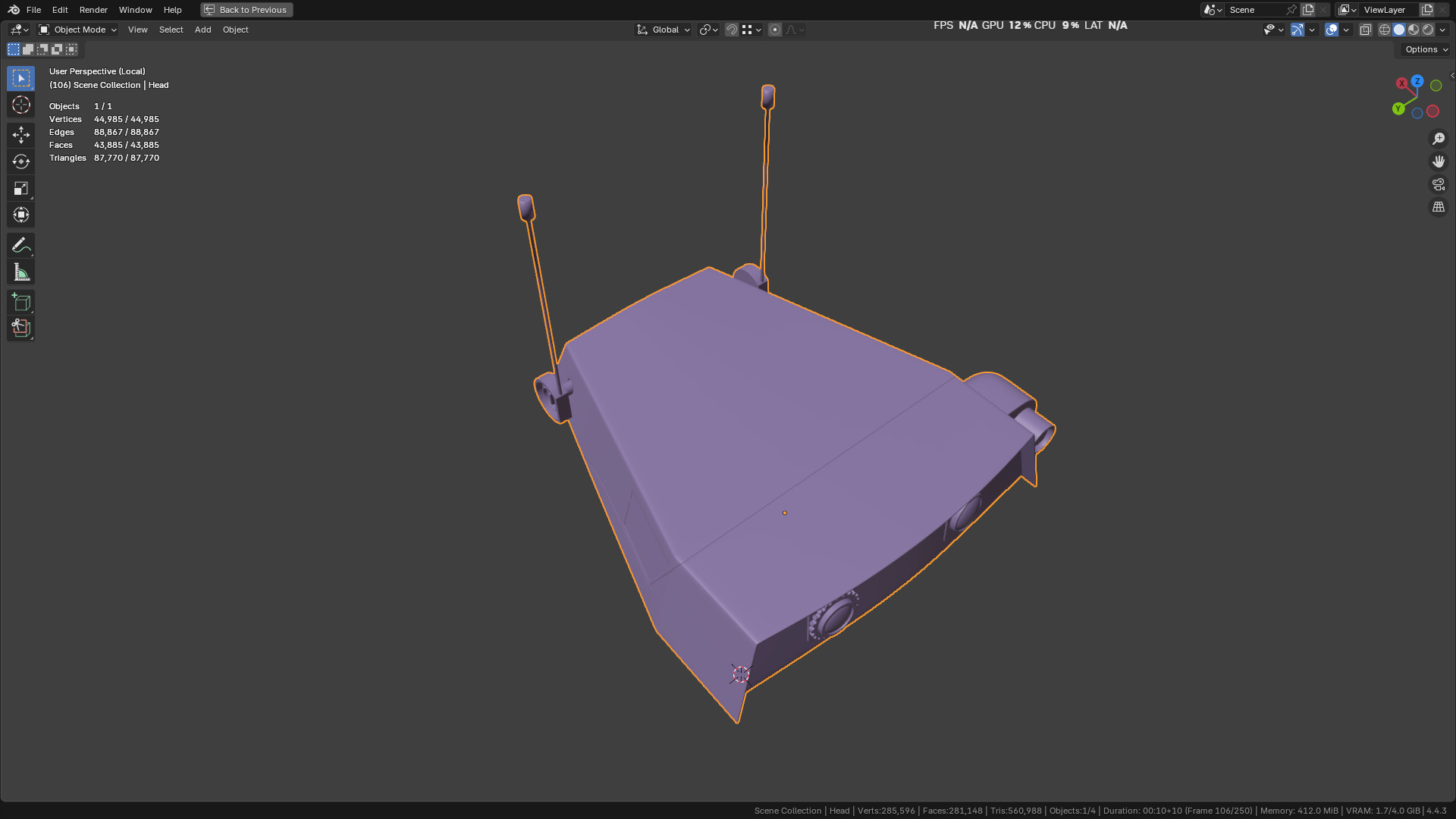Open the File menu
Image resolution: width=1456 pixels, height=819 pixels.
point(33,10)
